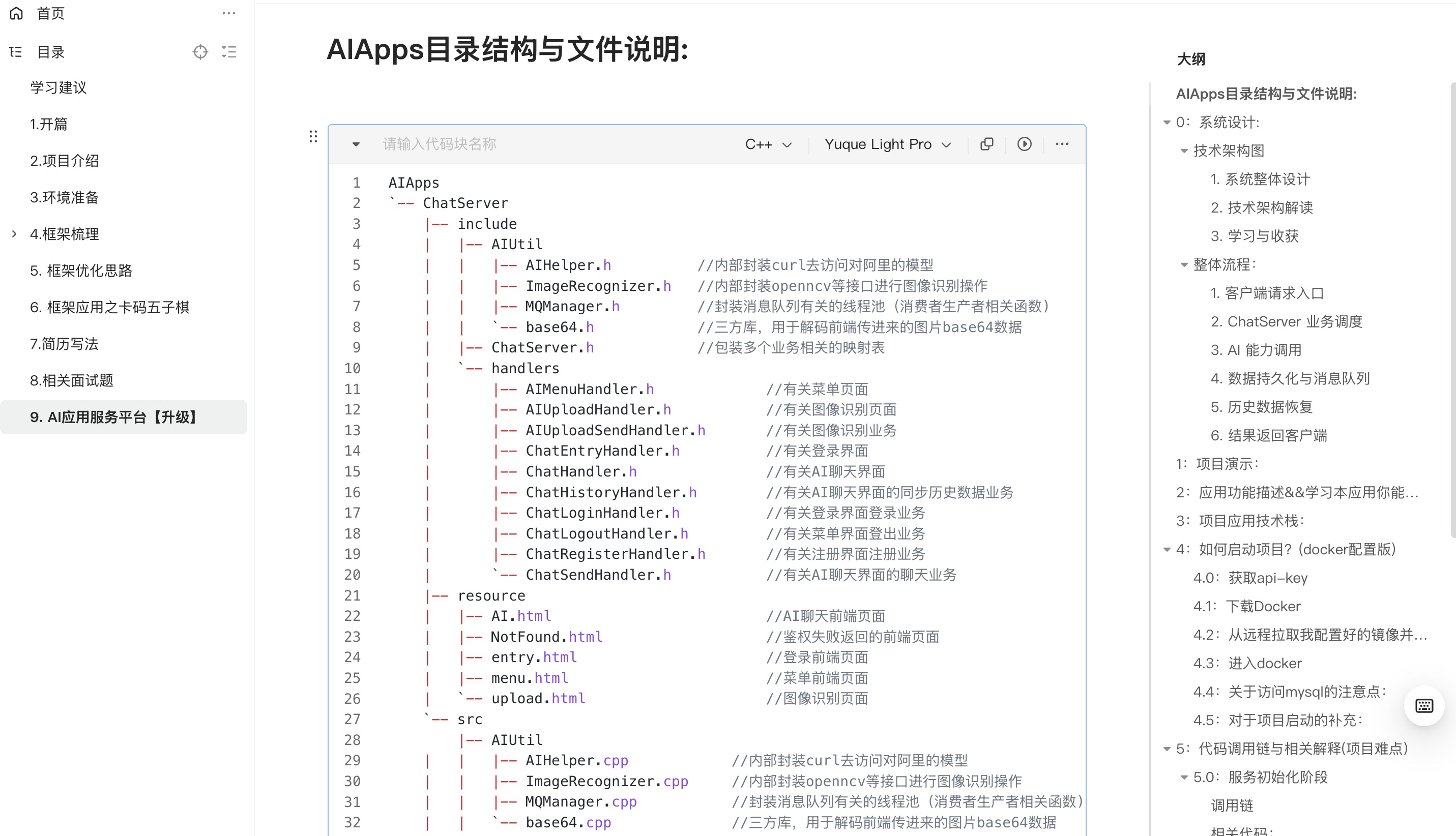This screenshot has width=1456, height=836.
Task: Jump to 1. 系统整体设计 in the outline
Action: point(1260,179)
